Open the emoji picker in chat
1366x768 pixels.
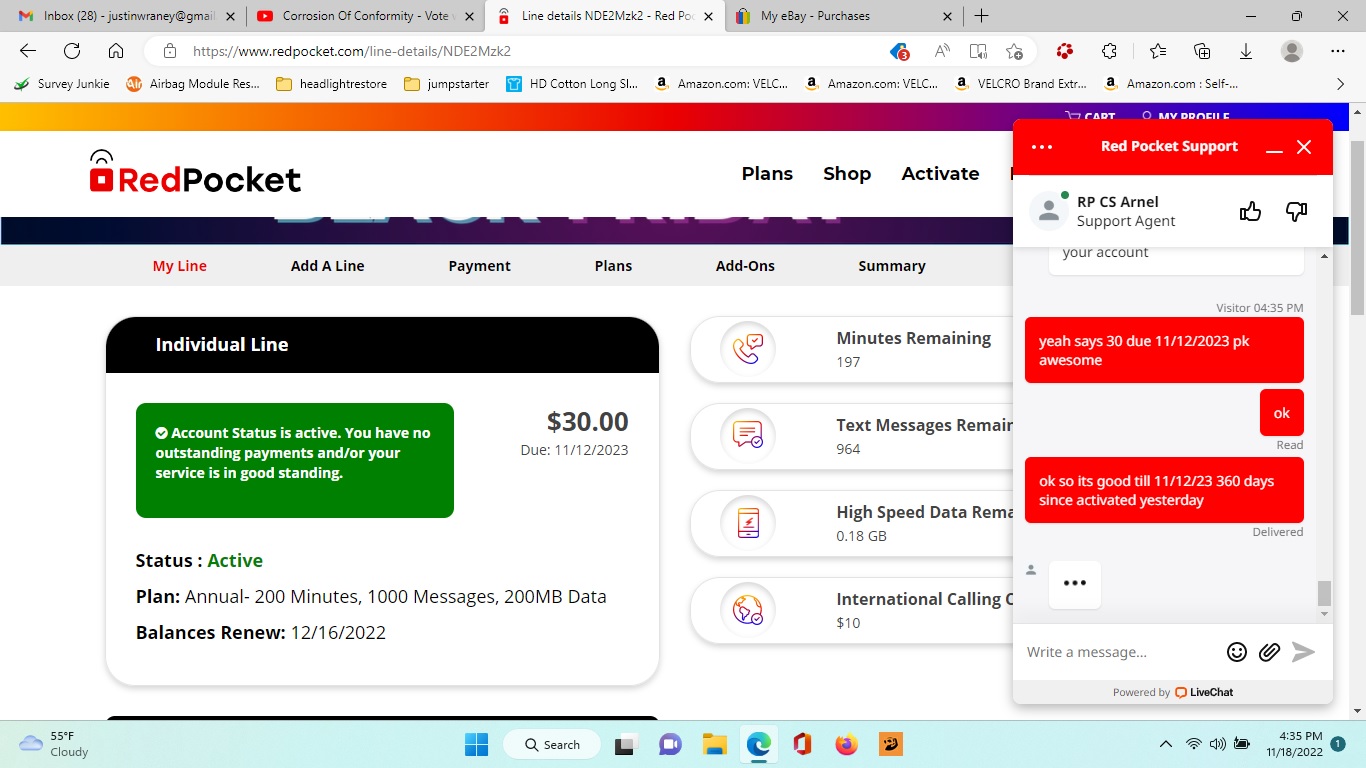pyautogui.click(x=1237, y=652)
